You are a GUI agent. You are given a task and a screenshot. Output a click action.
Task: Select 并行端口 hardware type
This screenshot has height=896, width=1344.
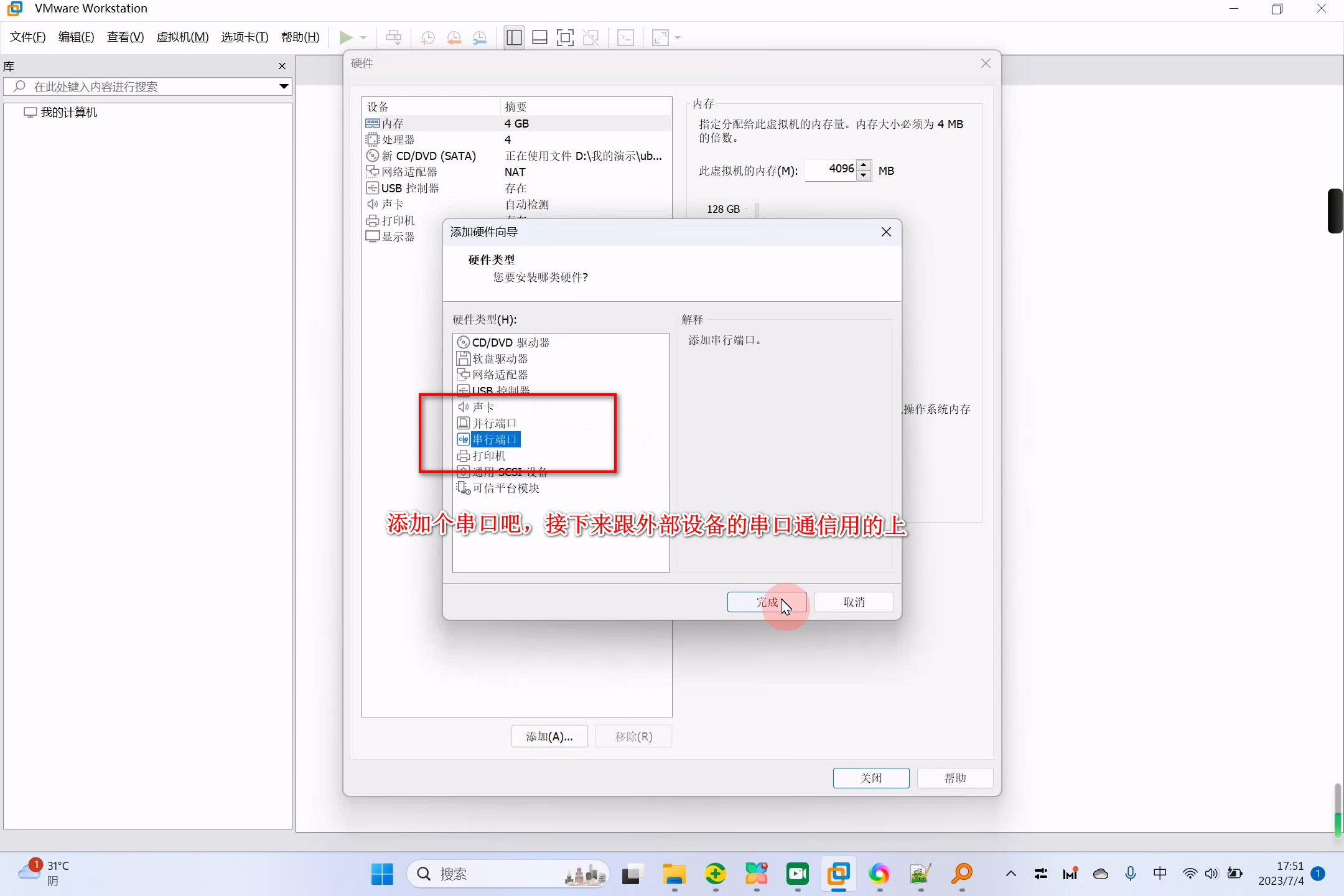tap(487, 423)
